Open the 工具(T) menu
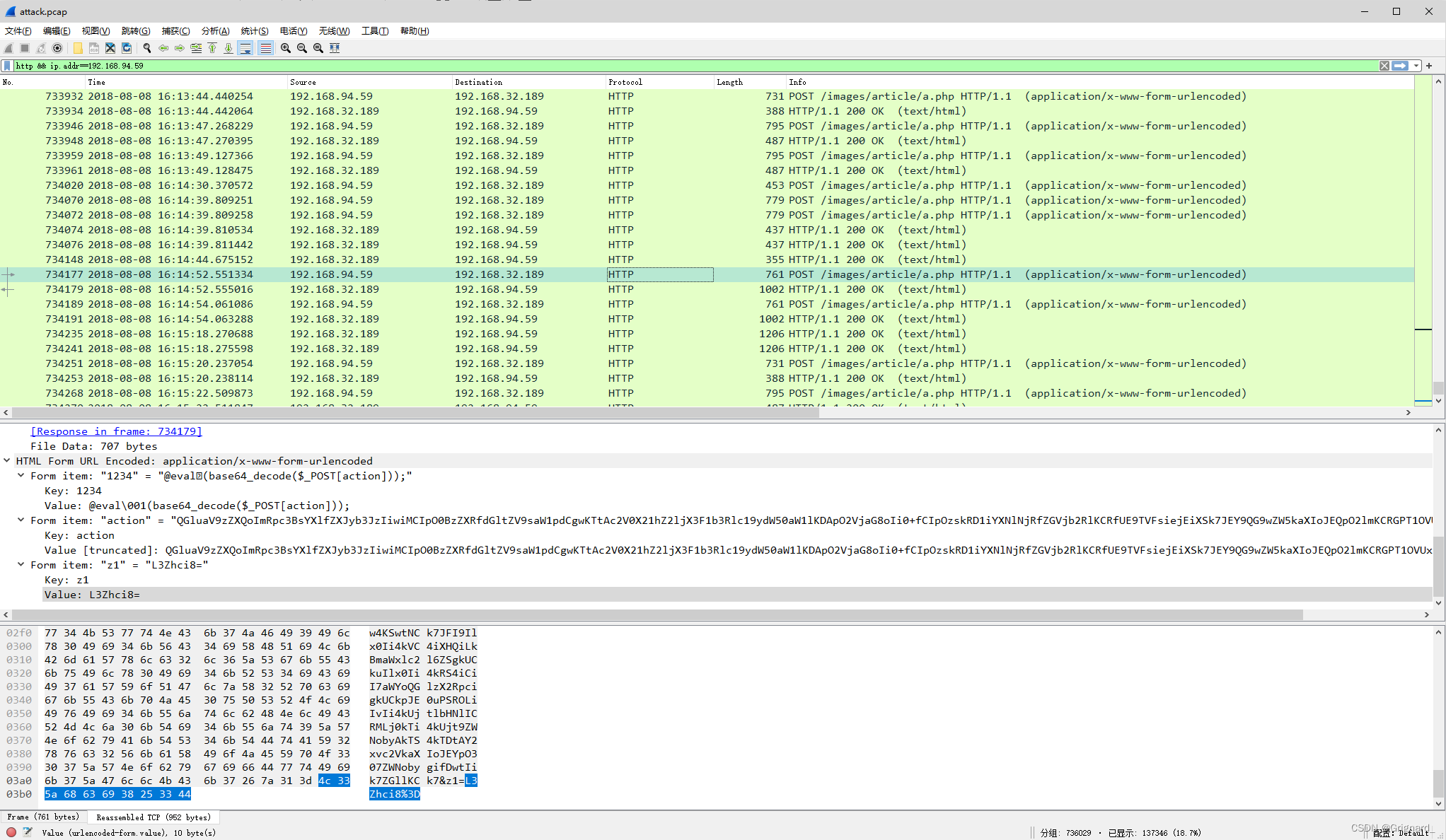Image resolution: width=1446 pixels, height=840 pixels. pos(375,31)
